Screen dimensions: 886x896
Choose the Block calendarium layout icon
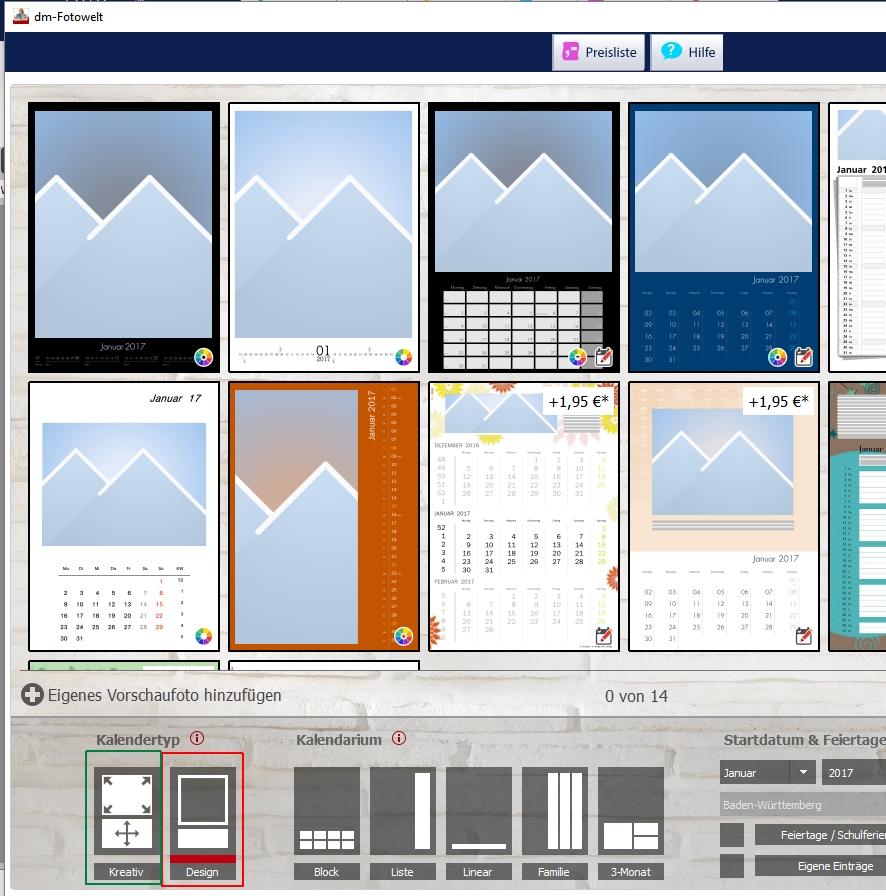coord(327,810)
